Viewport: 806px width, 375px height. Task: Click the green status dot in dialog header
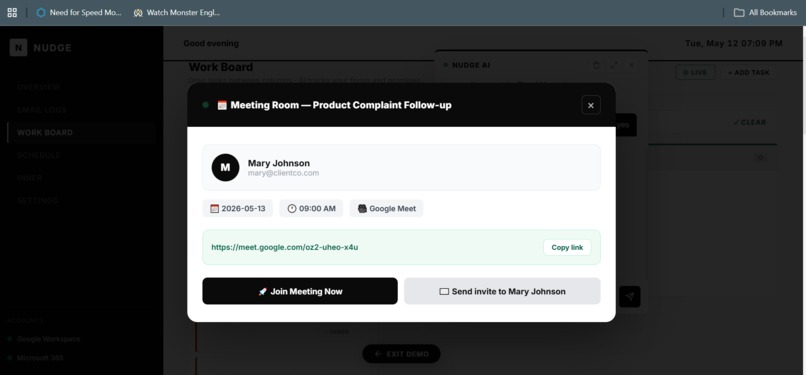[x=206, y=105]
